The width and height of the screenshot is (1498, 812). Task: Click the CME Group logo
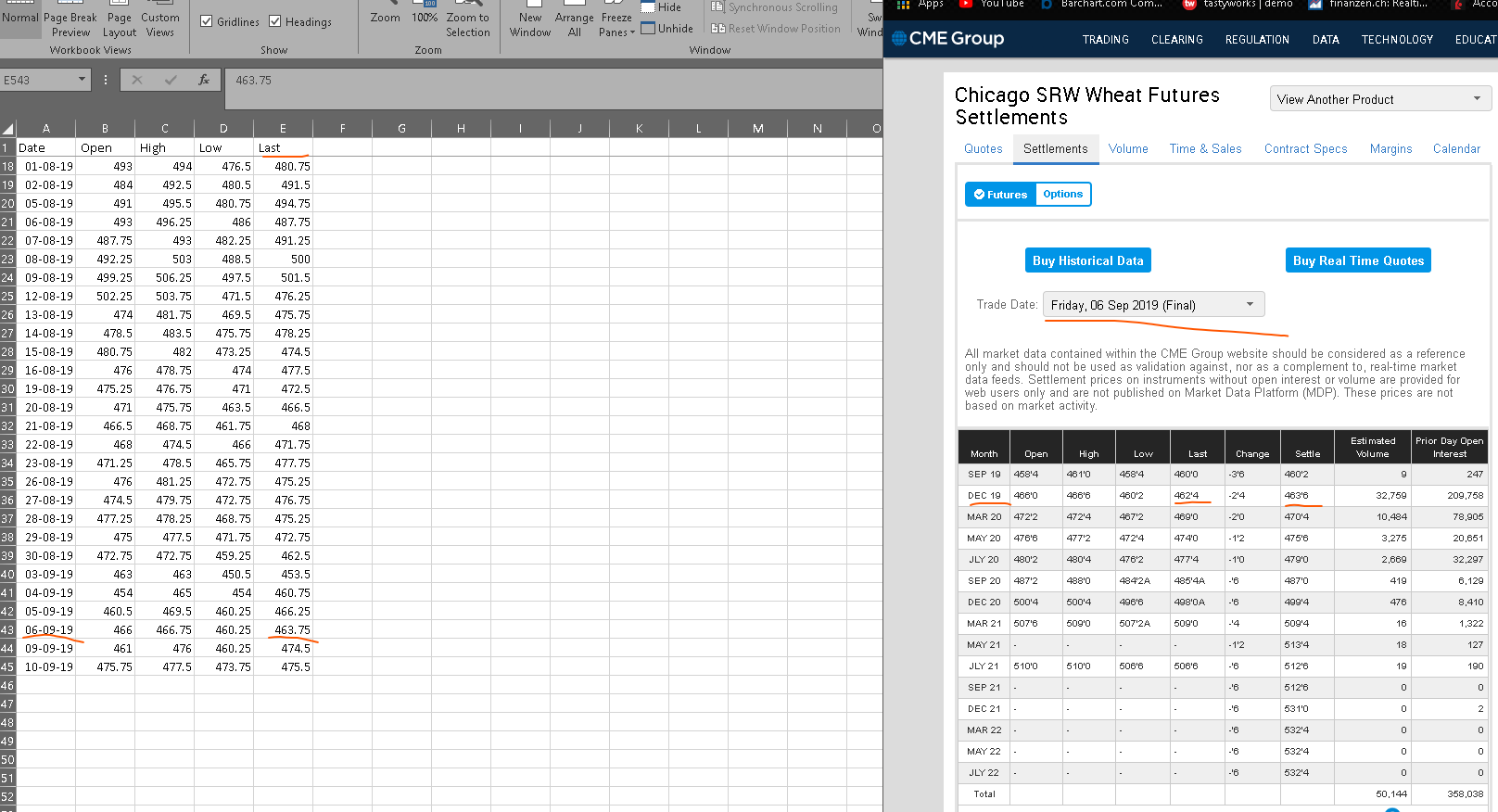(947, 39)
